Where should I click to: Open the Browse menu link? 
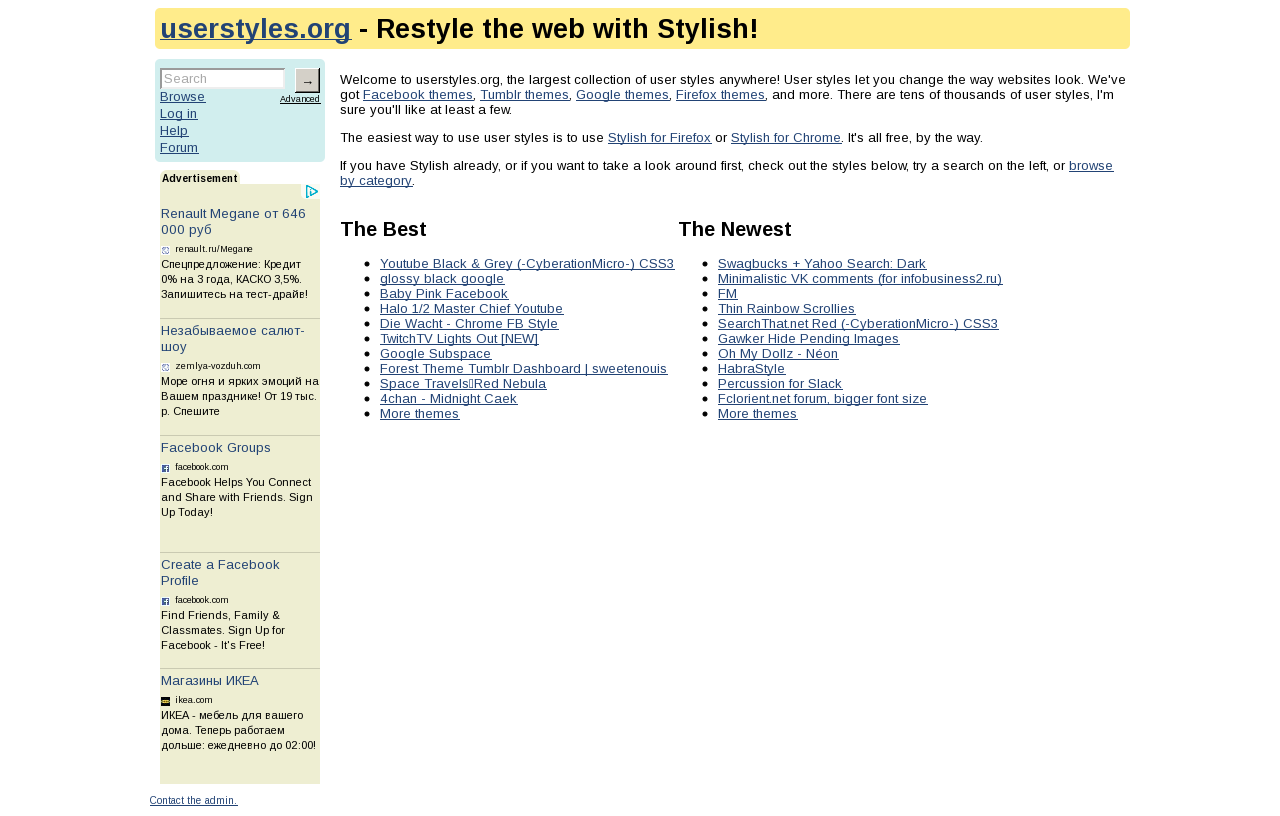click(x=182, y=97)
